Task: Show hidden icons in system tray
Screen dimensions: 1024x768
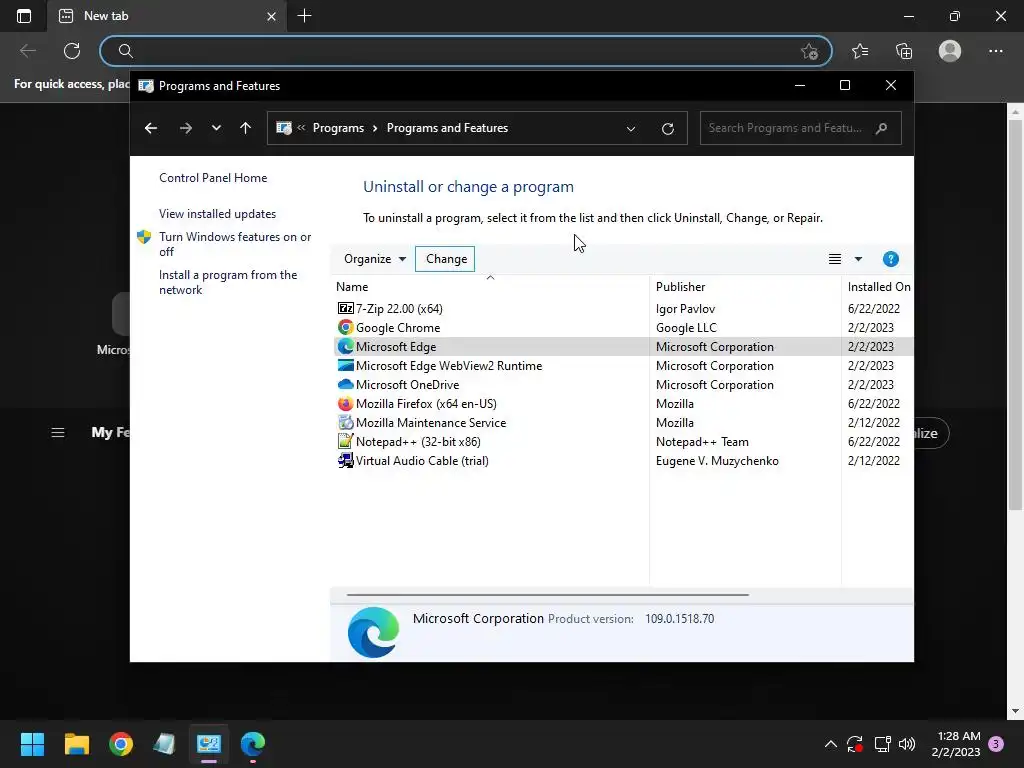Action: click(831, 744)
